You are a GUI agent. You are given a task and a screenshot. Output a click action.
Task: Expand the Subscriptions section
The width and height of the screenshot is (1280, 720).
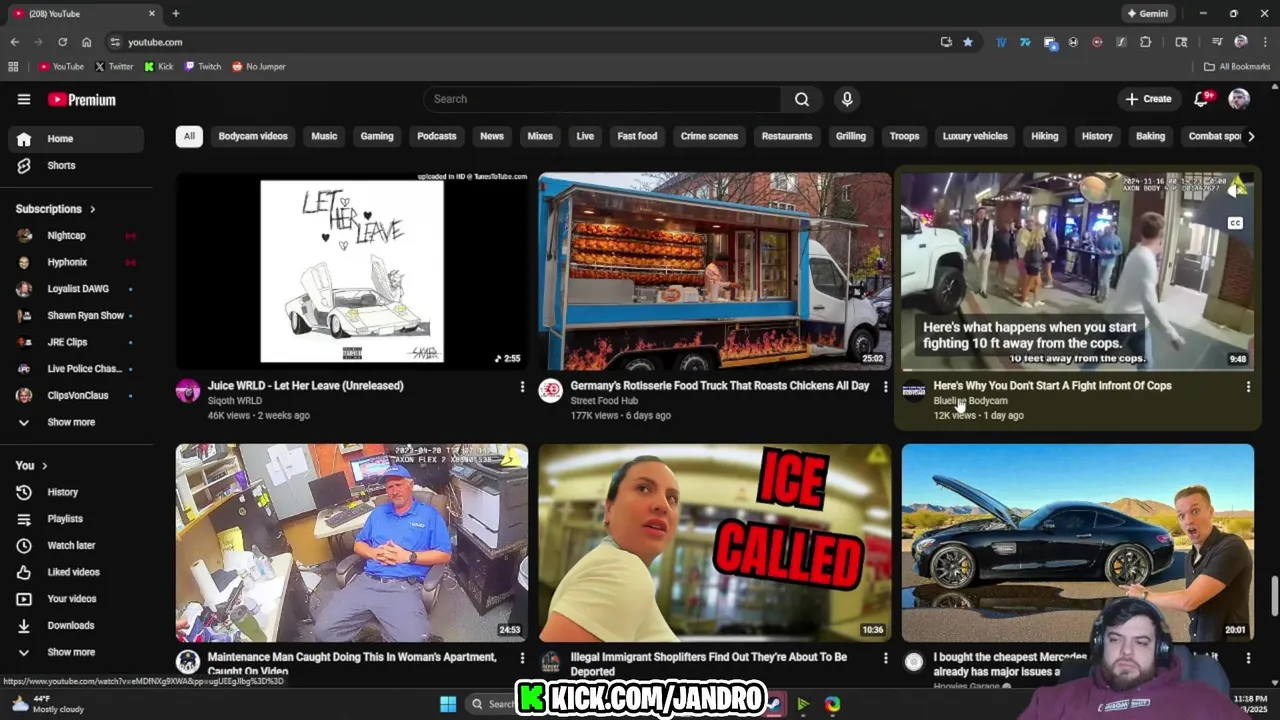click(56, 209)
